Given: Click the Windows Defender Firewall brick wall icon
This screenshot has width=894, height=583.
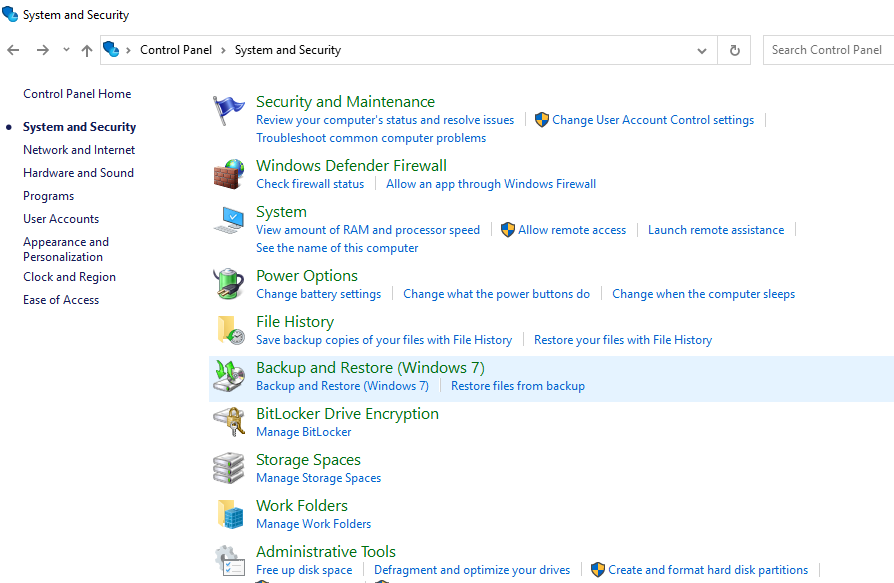Looking at the screenshot, I should point(229,174).
